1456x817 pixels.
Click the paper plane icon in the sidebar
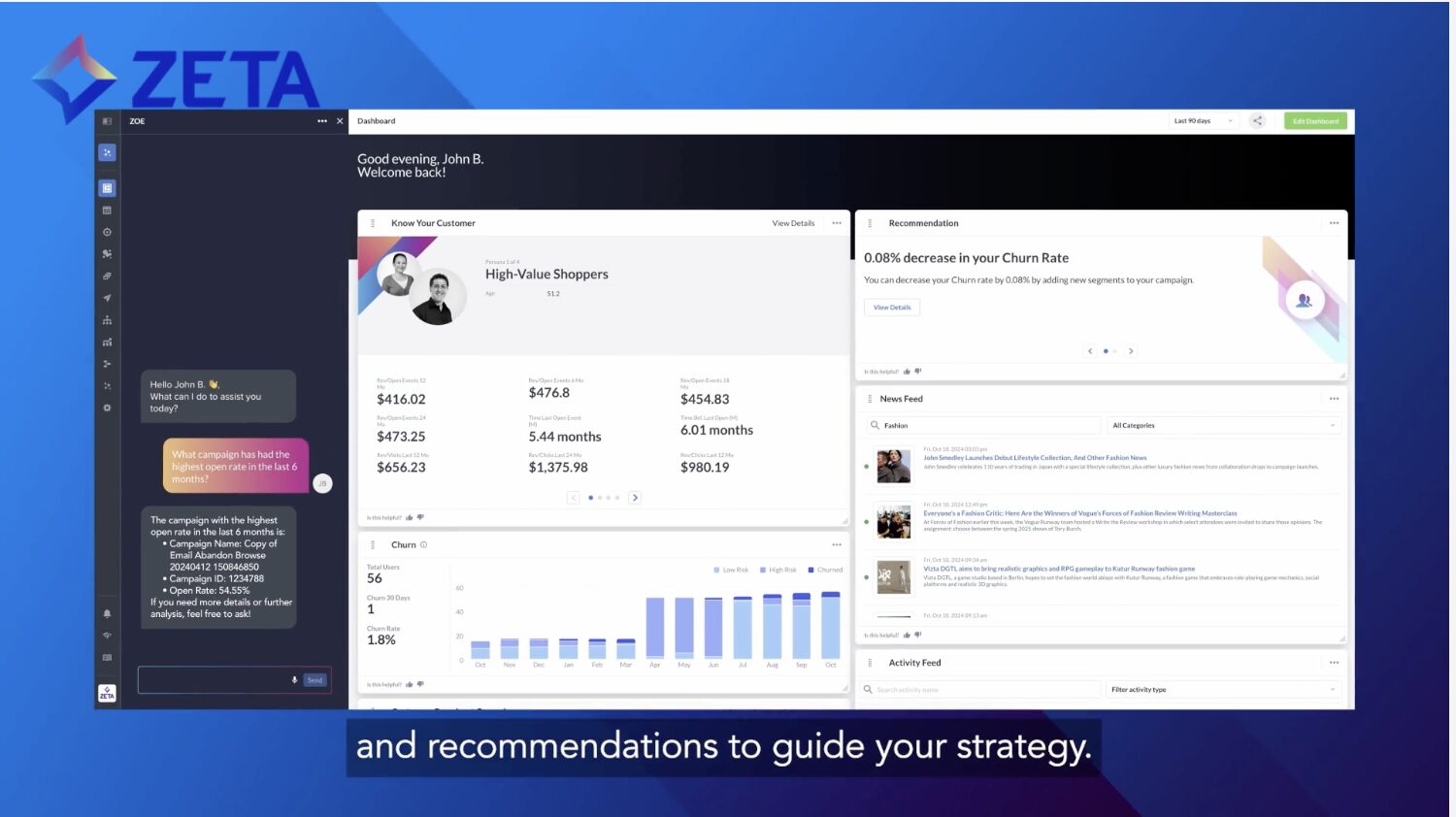[107, 298]
